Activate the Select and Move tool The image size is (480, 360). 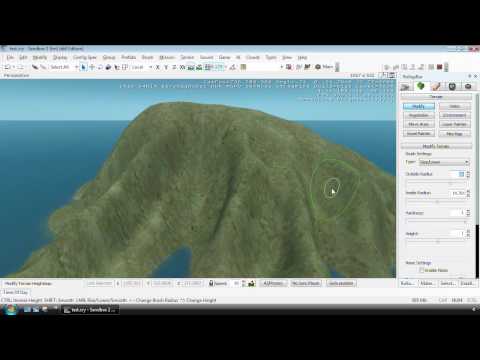[92, 67]
